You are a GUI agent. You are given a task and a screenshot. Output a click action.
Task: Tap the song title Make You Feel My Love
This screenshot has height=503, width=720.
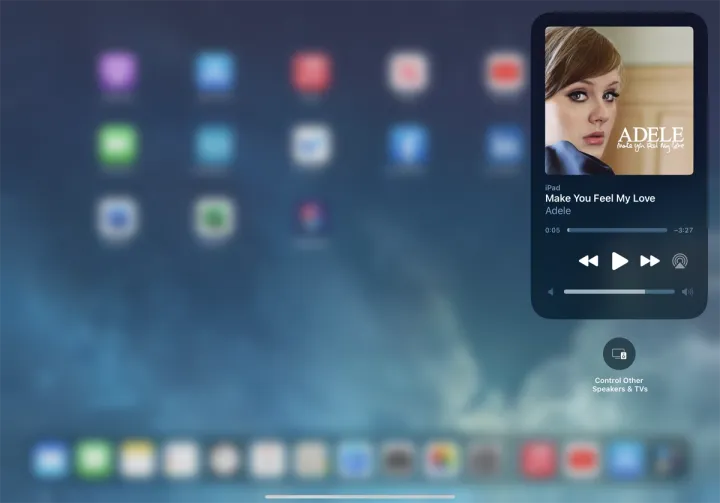[600, 198]
